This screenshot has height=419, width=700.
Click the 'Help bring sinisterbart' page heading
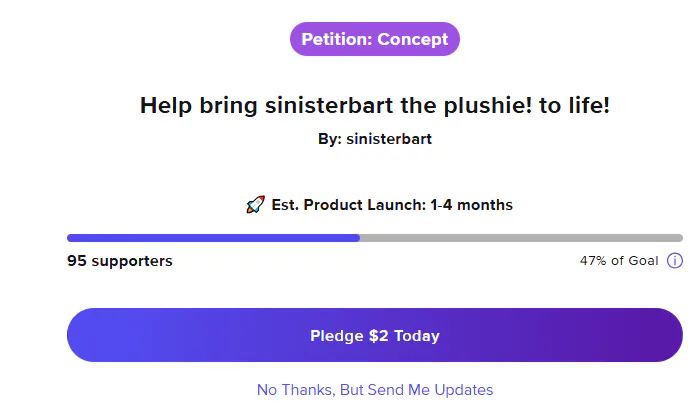[x=375, y=106]
